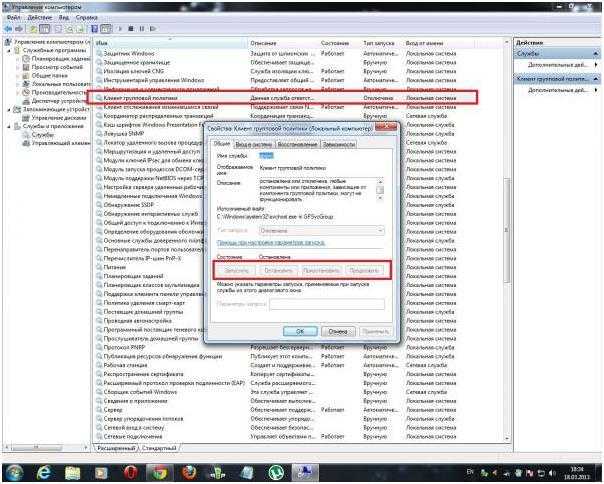Sort services by the Тип запуска column

(x=378, y=43)
